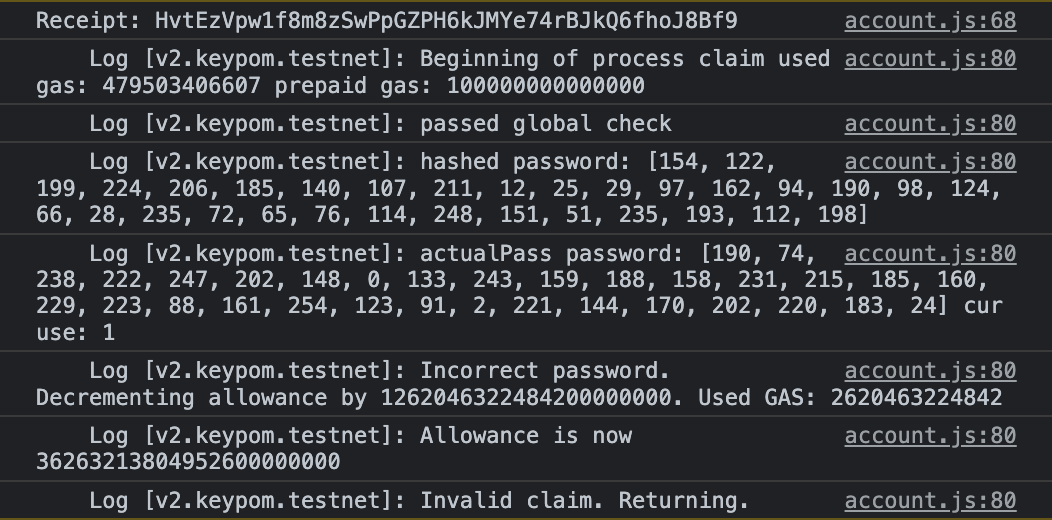Open account.js:80 link beside process claim log
The height and width of the screenshot is (520, 1052).
[930, 59]
